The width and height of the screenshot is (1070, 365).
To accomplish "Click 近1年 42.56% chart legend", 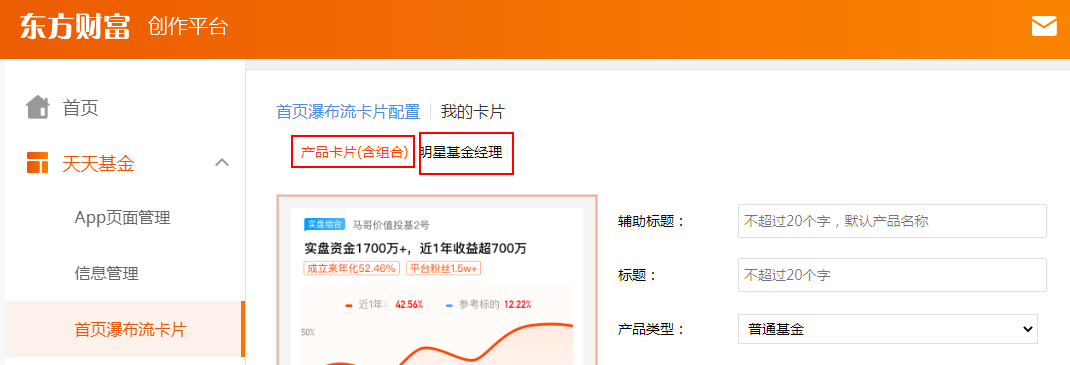I will coord(384,304).
